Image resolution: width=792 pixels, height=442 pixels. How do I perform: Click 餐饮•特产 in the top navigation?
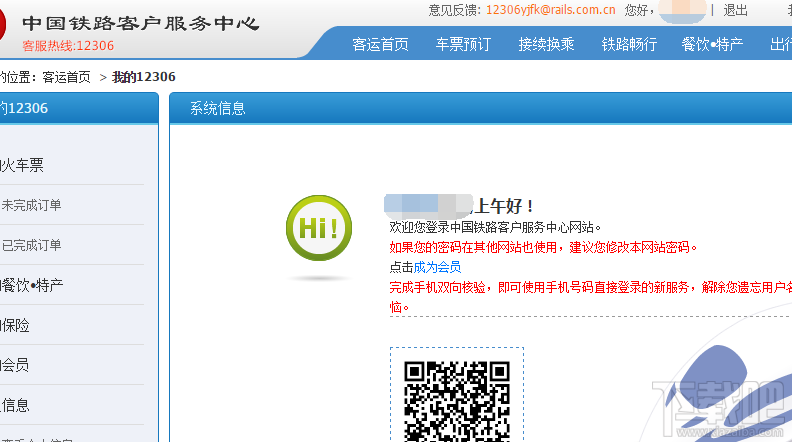point(712,44)
